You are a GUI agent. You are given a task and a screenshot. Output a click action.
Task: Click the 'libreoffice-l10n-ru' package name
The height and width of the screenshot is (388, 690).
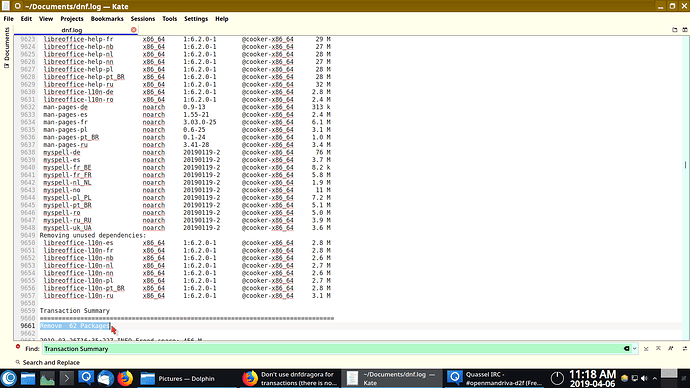(78, 296)
